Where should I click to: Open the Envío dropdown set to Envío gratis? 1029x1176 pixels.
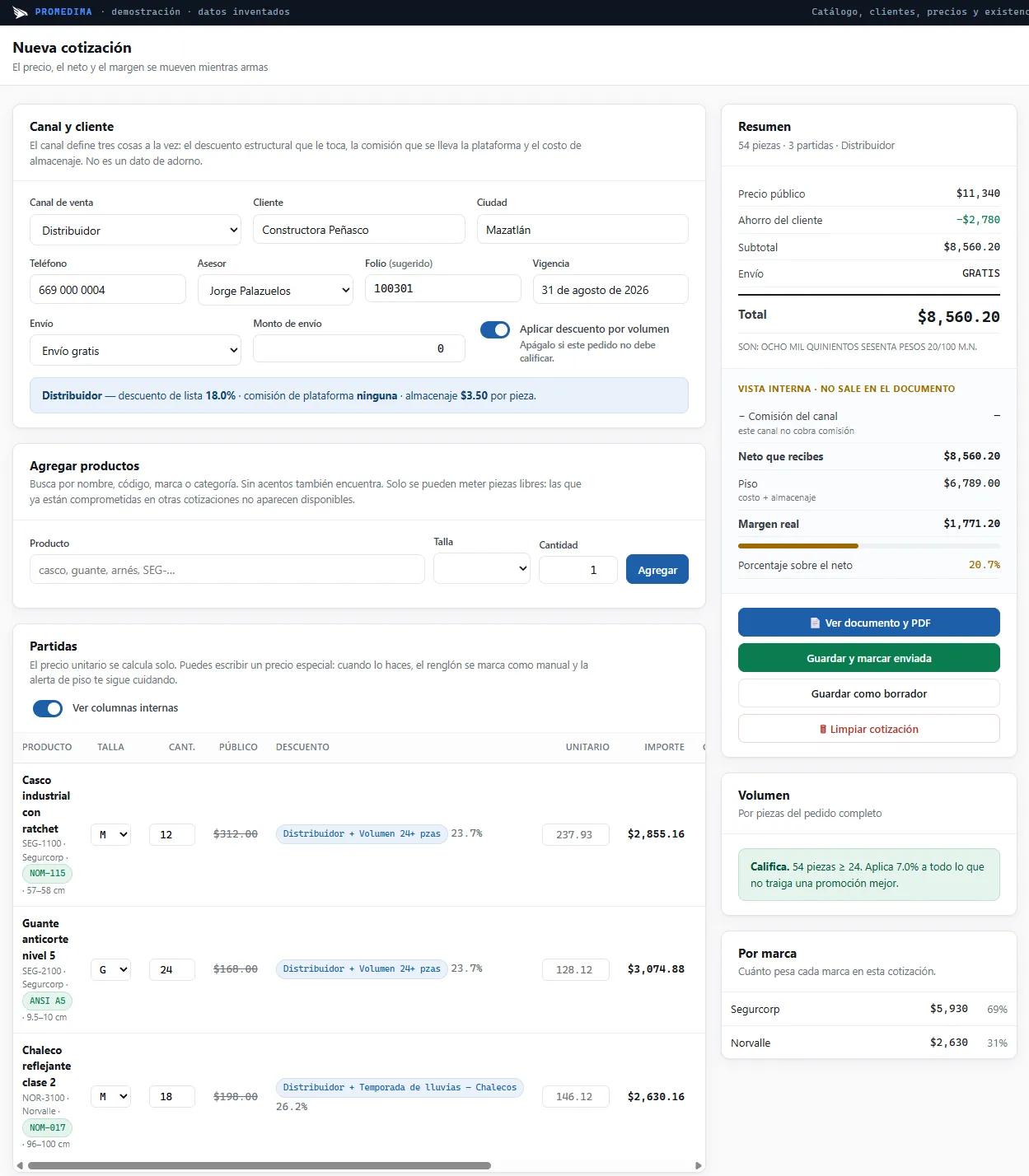point(136,351)
